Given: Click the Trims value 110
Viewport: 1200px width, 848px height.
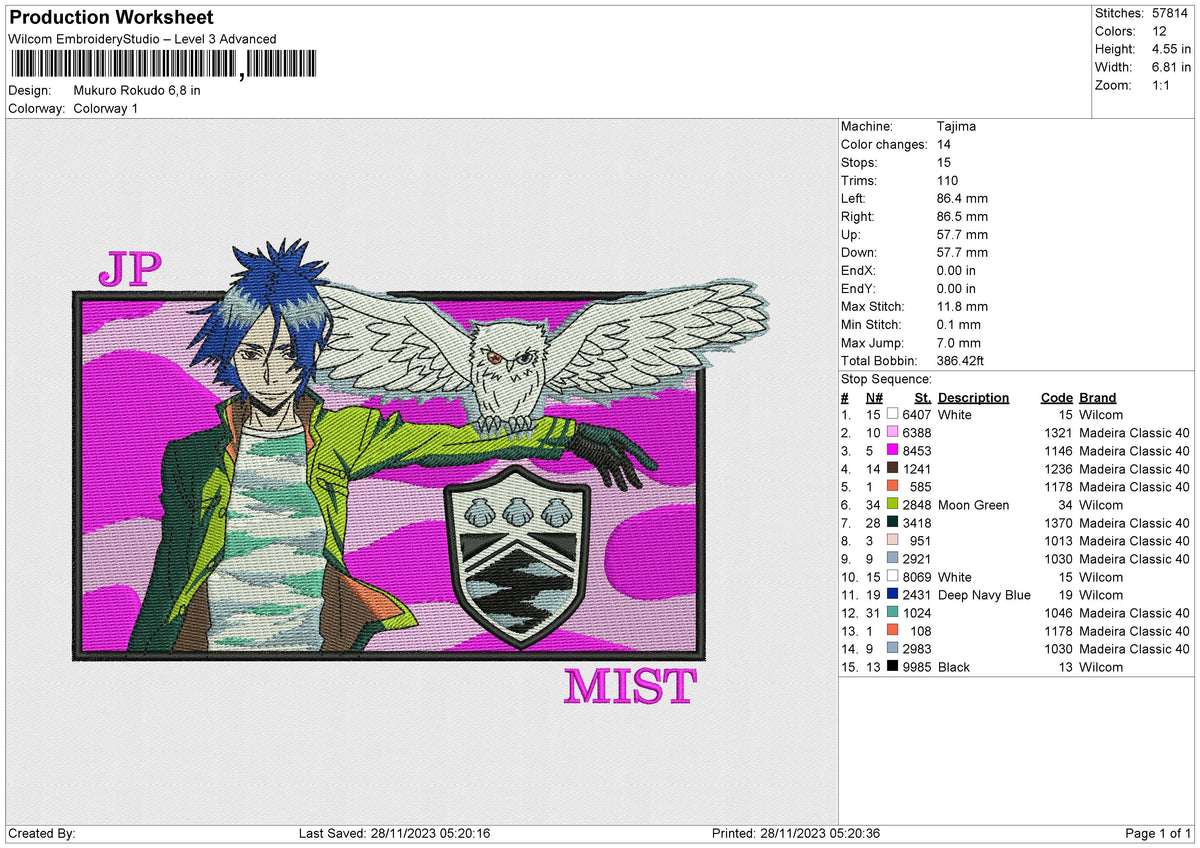Looking at the screenshot, I should 947,181.
